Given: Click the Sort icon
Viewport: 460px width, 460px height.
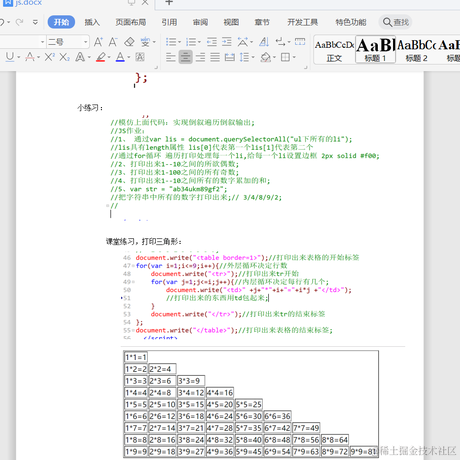Looking at the screenshot, I should click(x=264, y=42).
